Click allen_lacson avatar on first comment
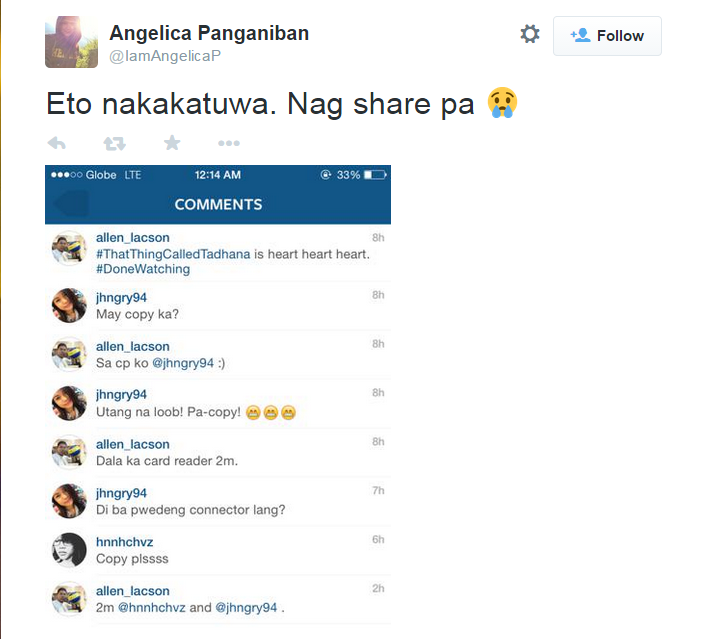This screenshot has height=639, width=705. pos(69,248)
